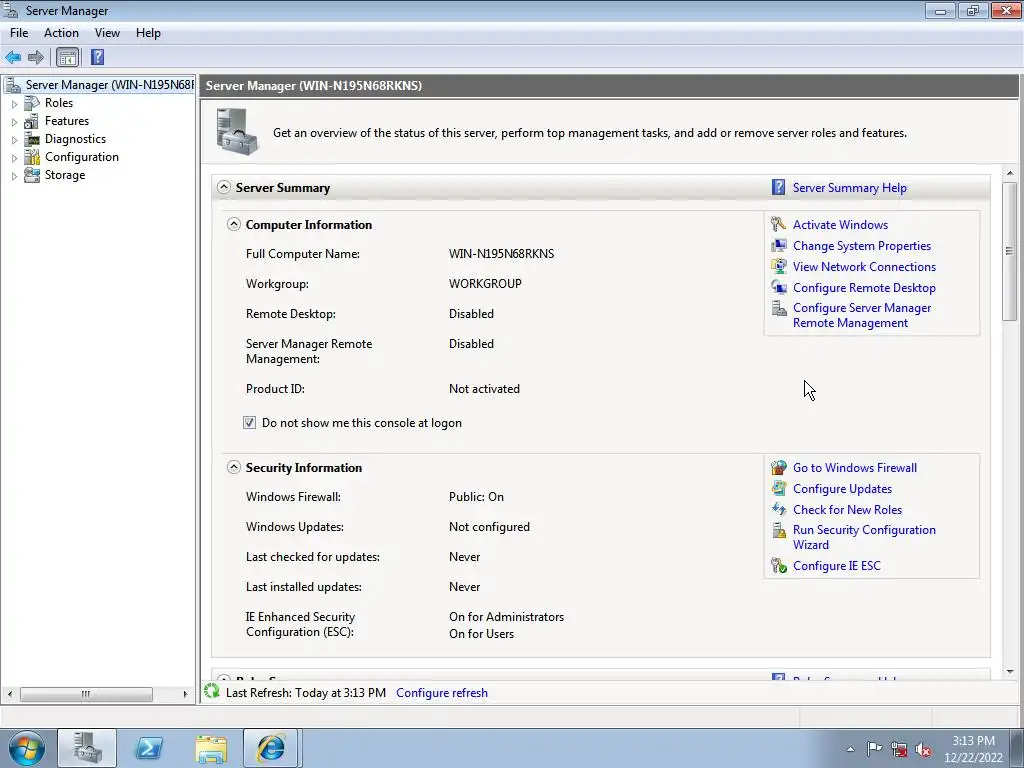Open the Windows Start orb
1024x768 pixels.
[26, 748]
